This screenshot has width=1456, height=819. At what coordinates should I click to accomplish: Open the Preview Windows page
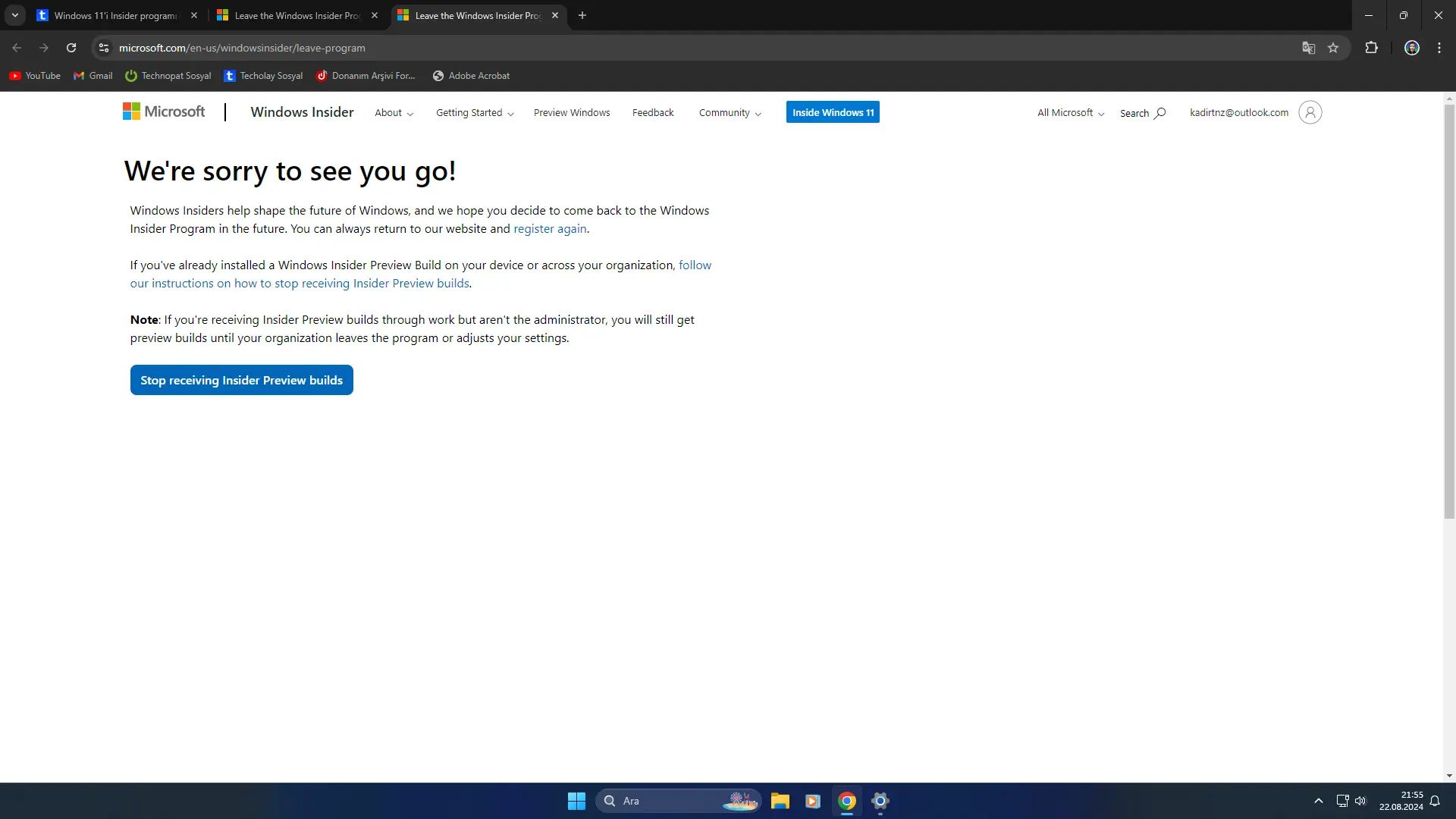(572, 113)
